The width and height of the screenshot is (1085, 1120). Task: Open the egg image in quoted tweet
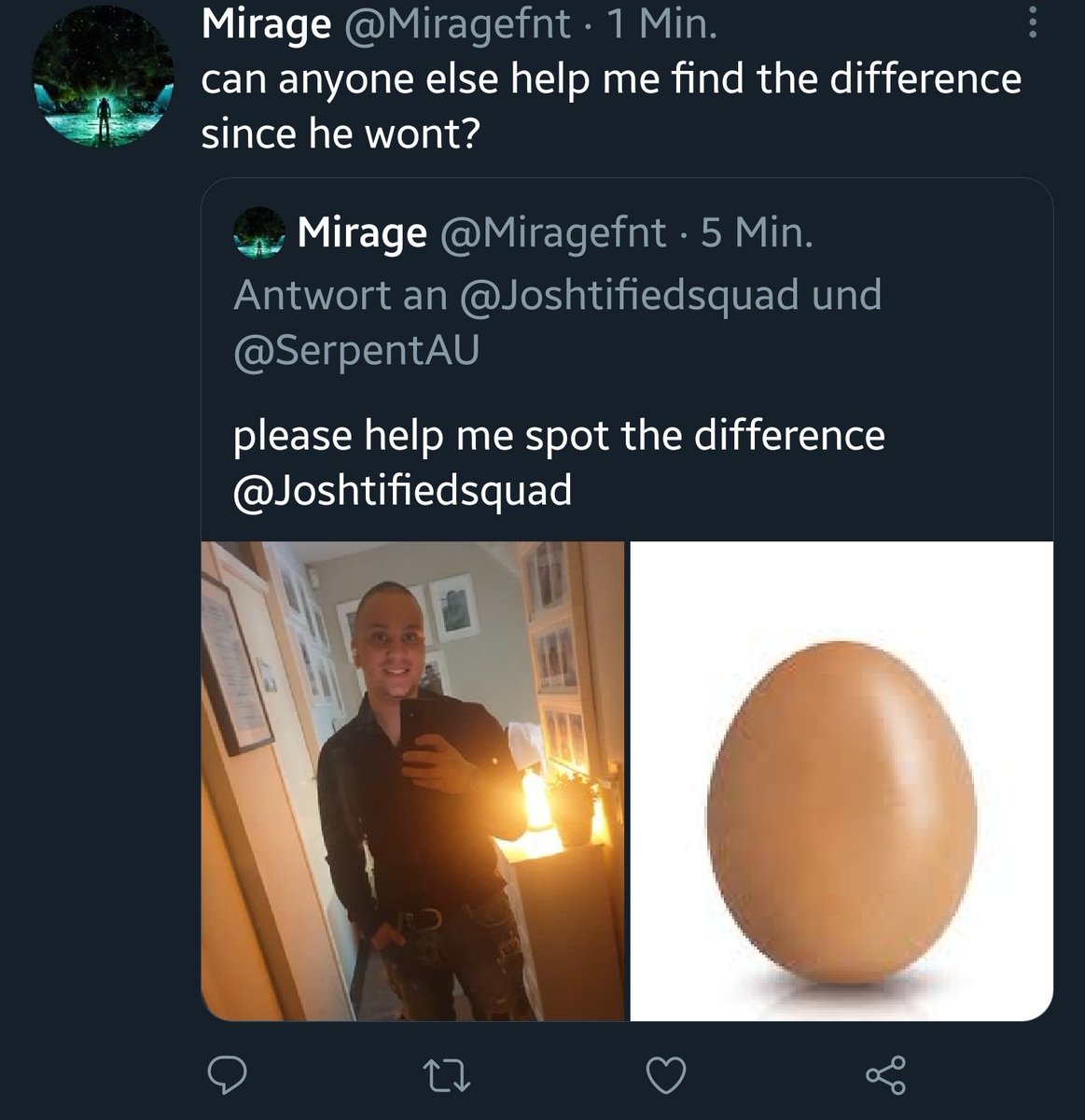(x=842, y=781)
